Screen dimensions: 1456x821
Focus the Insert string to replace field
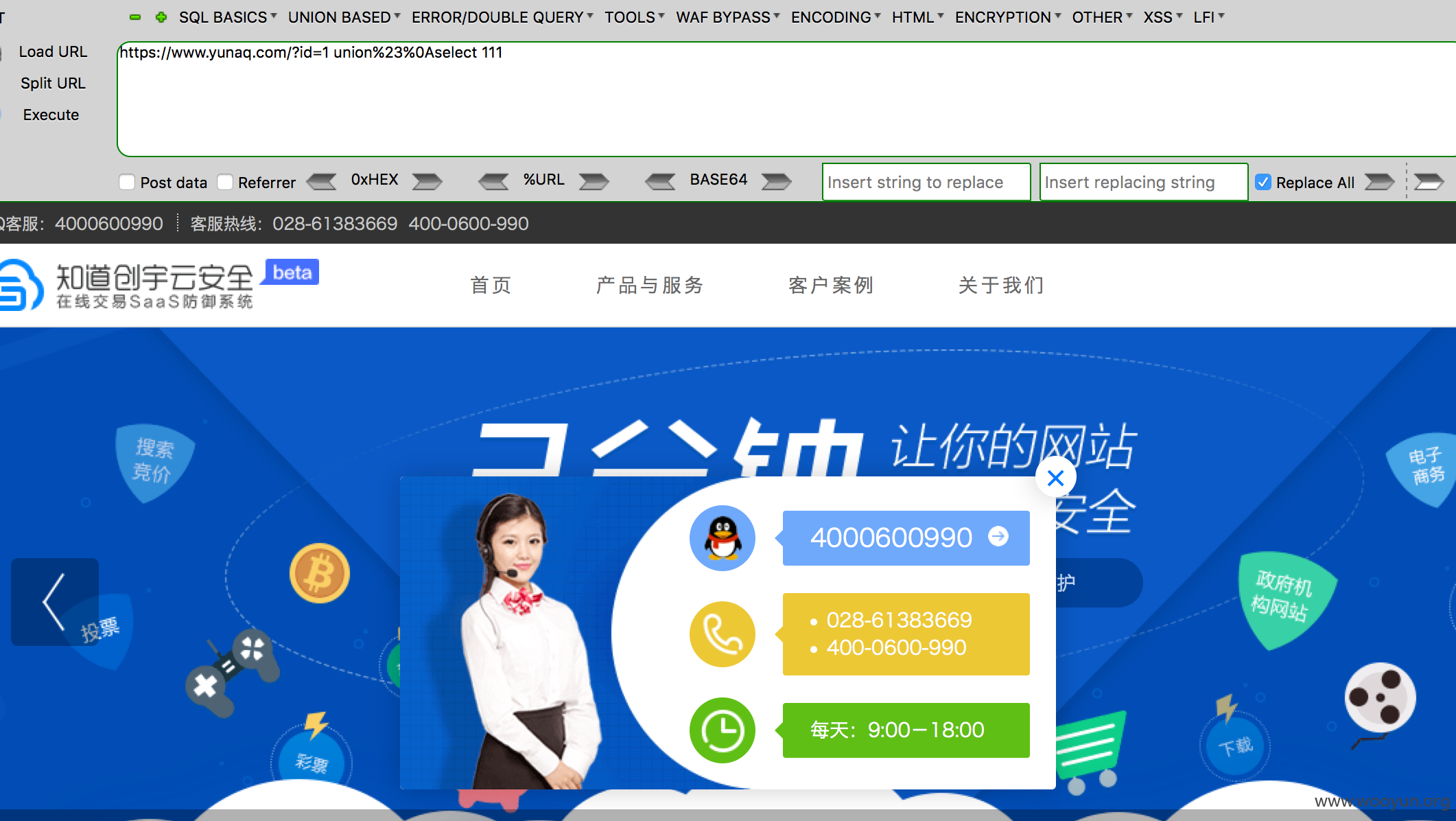click(926, 182)
